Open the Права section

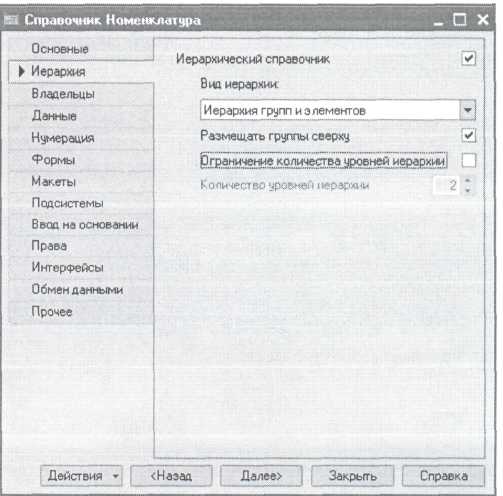49,246
